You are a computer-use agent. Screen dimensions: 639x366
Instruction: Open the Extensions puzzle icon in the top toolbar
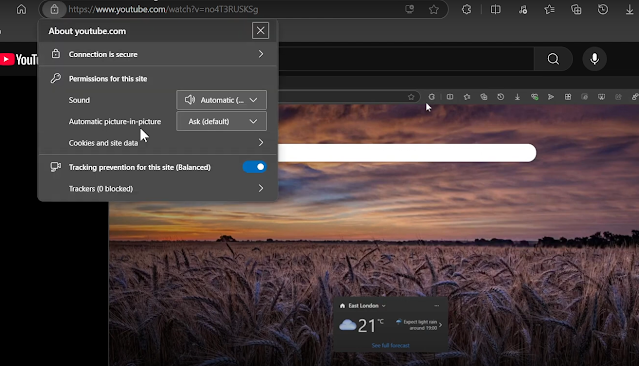(467, 9)
